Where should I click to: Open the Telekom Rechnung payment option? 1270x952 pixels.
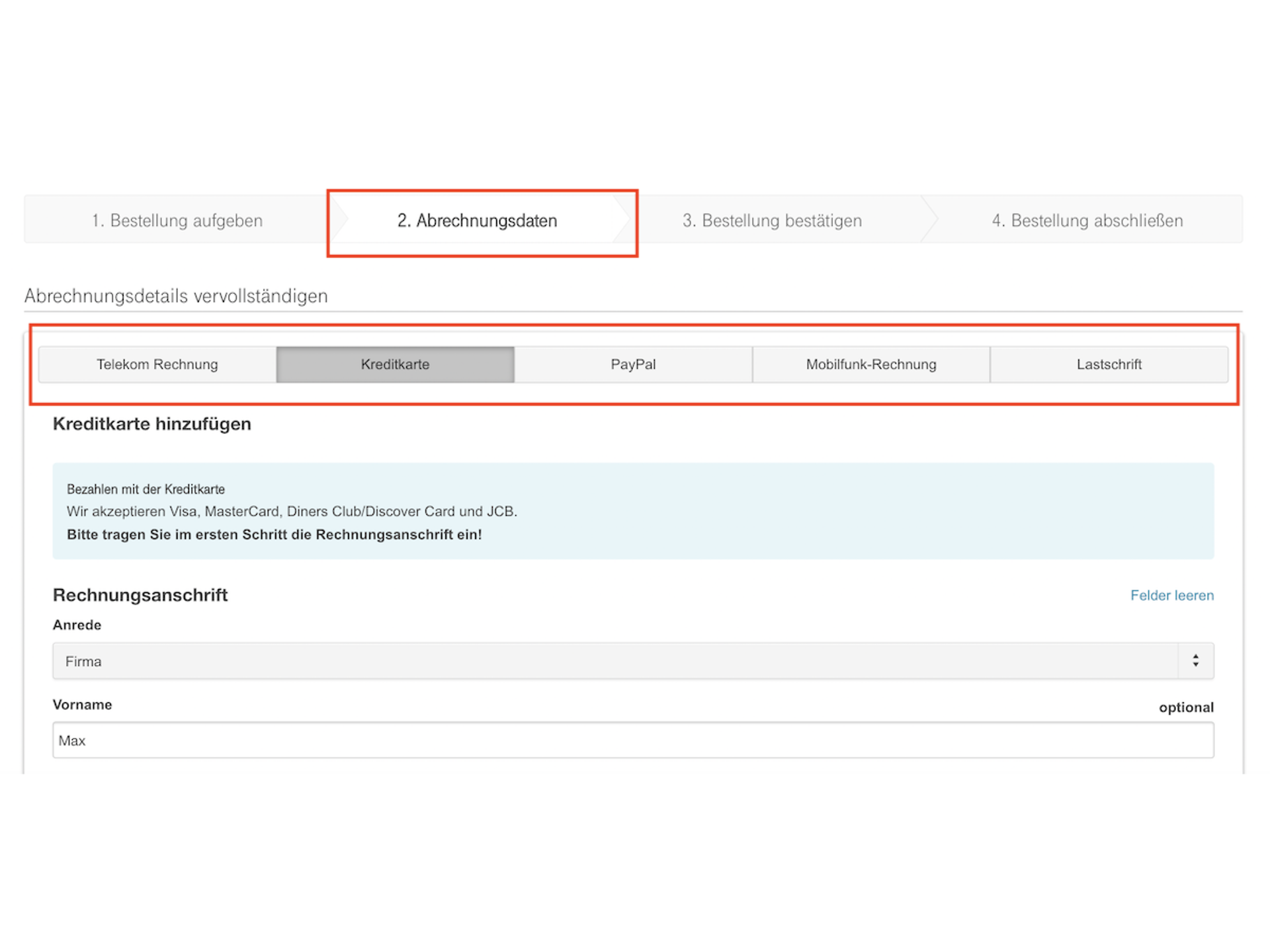[157, 364]
